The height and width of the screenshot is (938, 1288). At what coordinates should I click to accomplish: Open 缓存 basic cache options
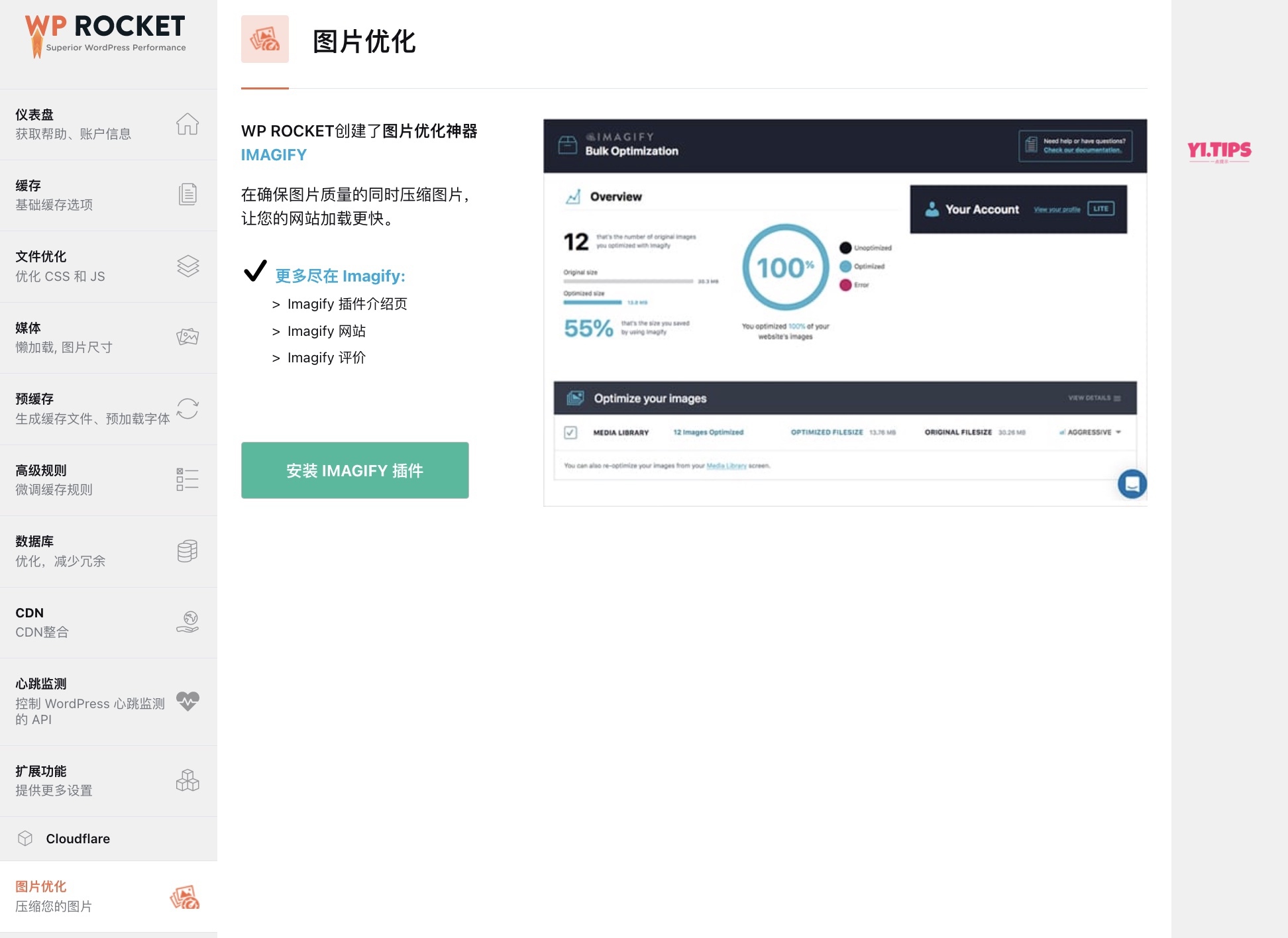(109, 195)
